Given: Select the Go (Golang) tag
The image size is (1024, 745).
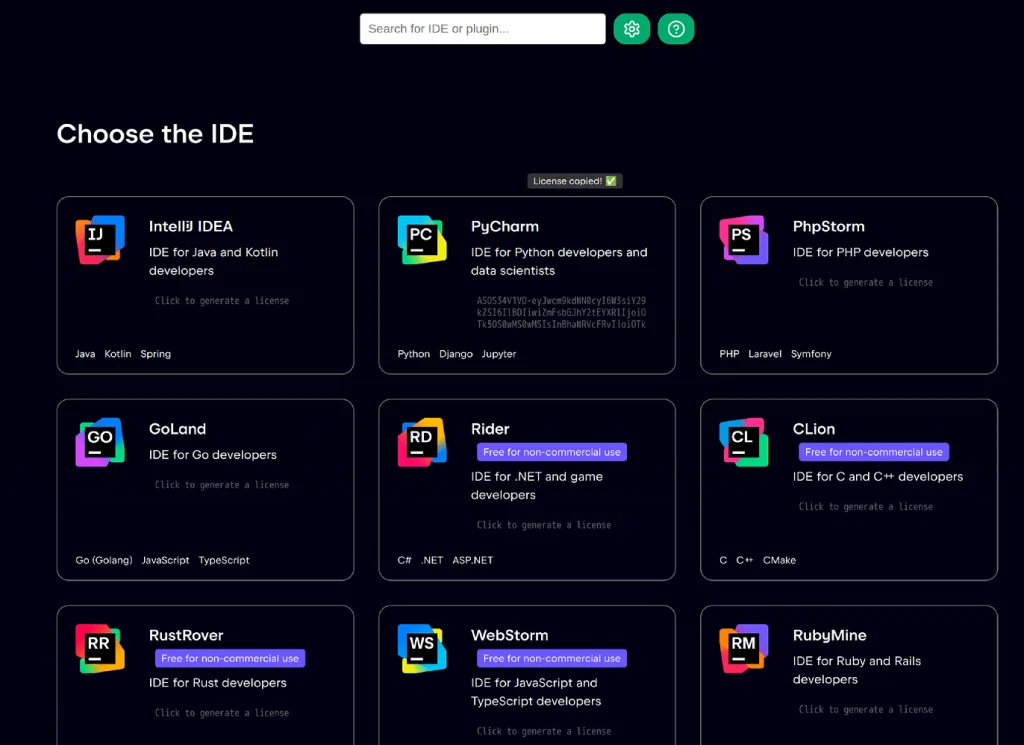Looking at the screenshot, I should [104, 560].
